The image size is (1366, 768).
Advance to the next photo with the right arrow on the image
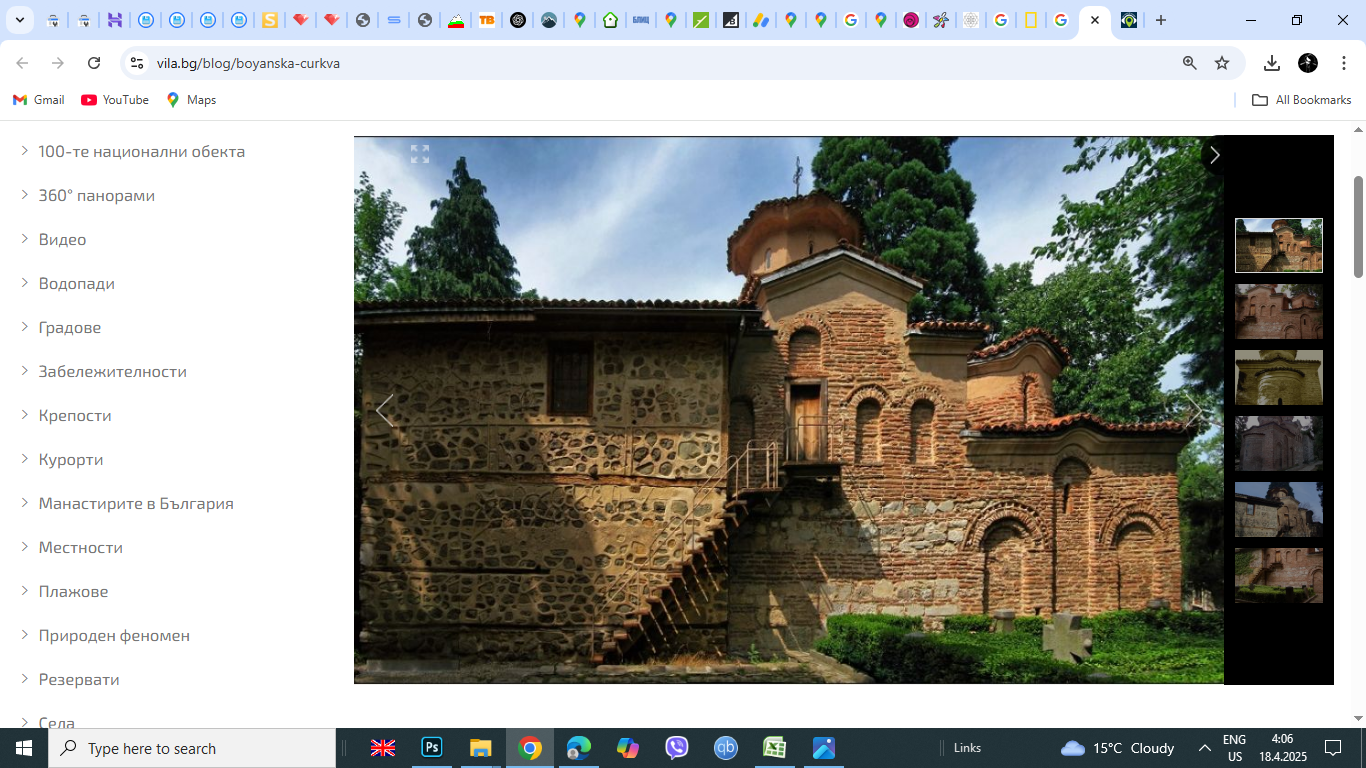pos(1194,410)
